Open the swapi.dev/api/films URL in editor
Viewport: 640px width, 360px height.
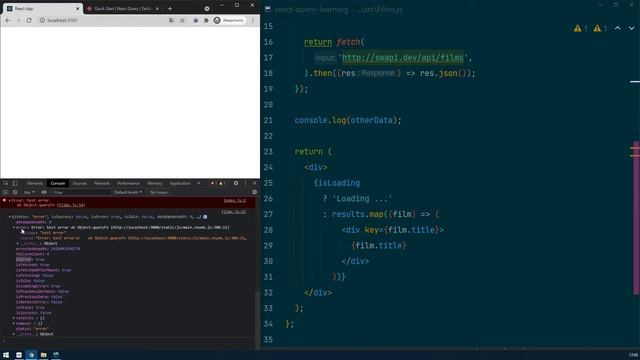(x=403, y=58)
